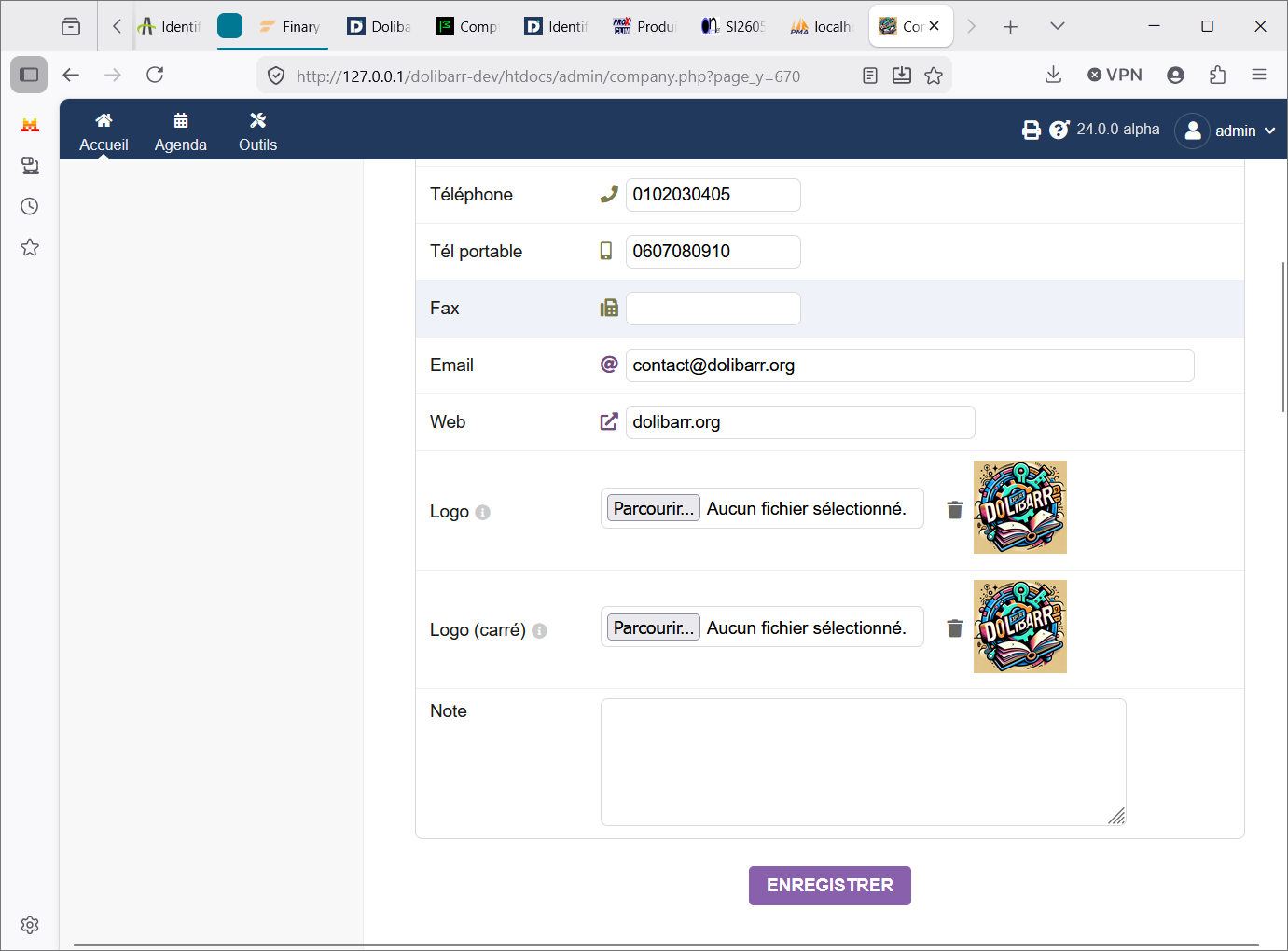Screen dimensions: 1288x951
Task: Open the Logo thumbnail image
Action: pyautogui.click(x=1020, y=507)
